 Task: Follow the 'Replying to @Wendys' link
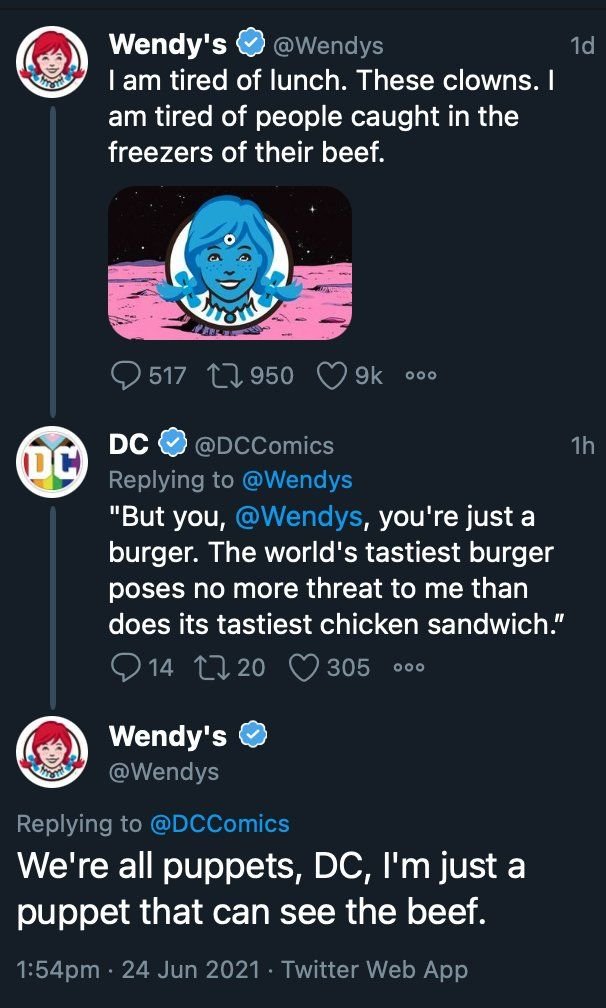(298, 480)
